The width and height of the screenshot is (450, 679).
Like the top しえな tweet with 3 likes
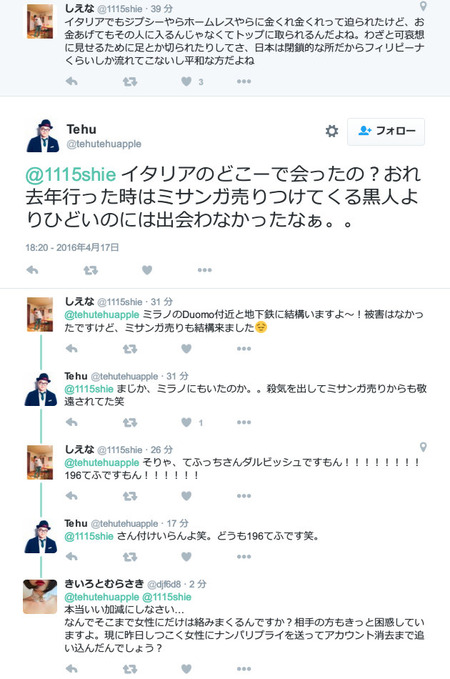click(187, 81)
